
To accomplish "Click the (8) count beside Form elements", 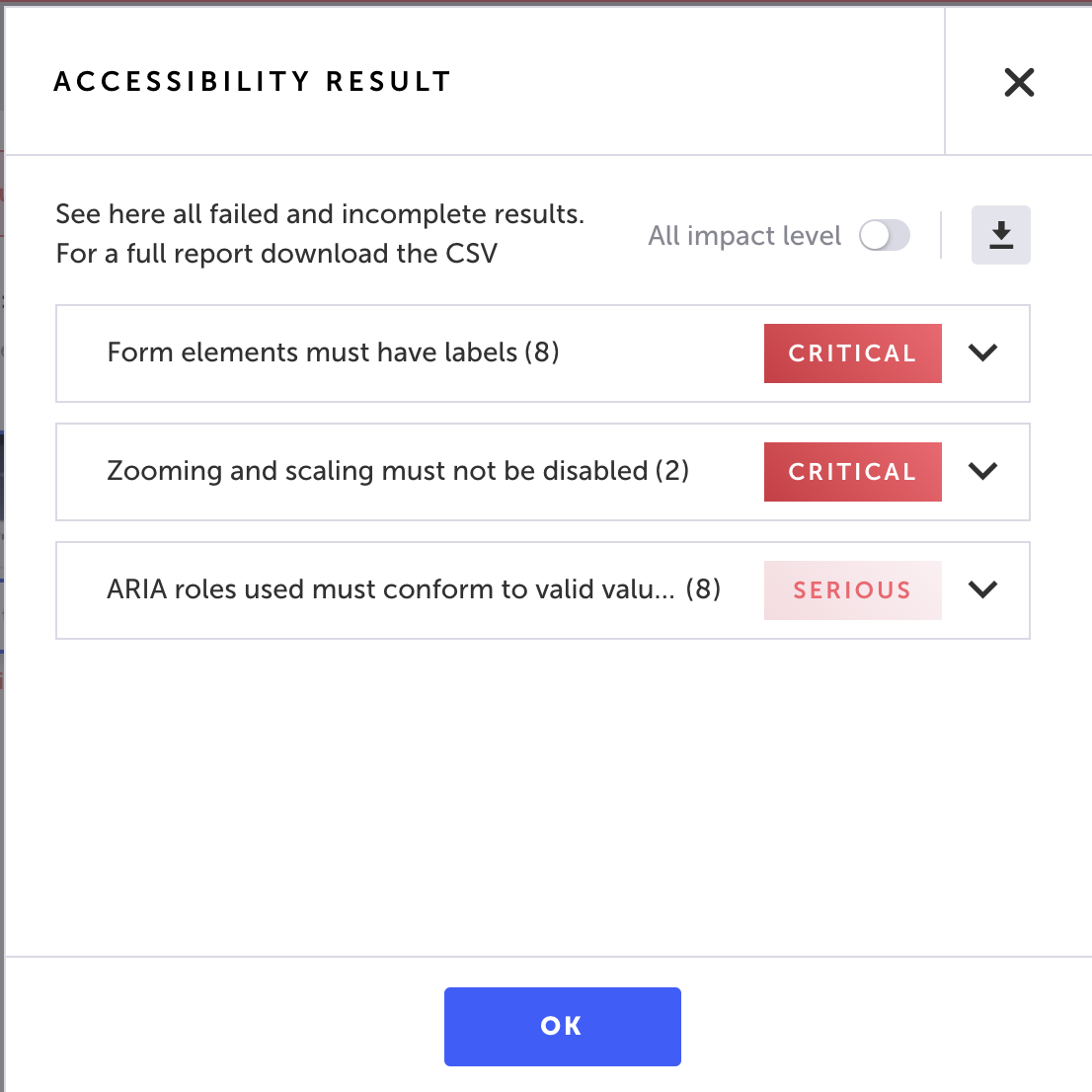I will coord(542,352).
